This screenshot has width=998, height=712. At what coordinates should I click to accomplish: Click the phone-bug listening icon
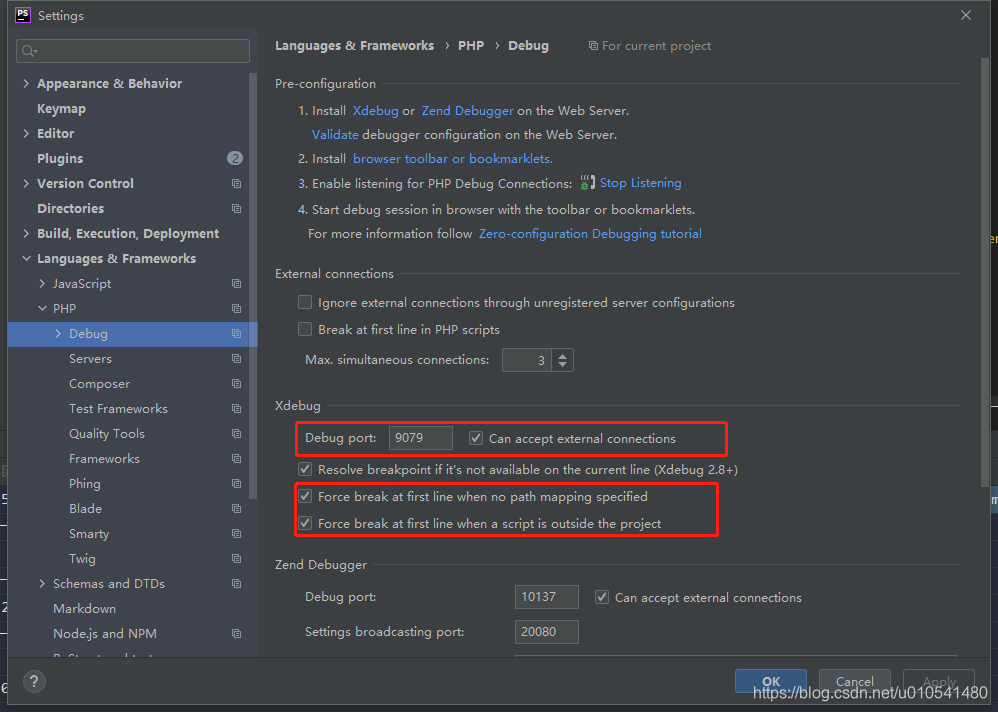coord(587,183)
